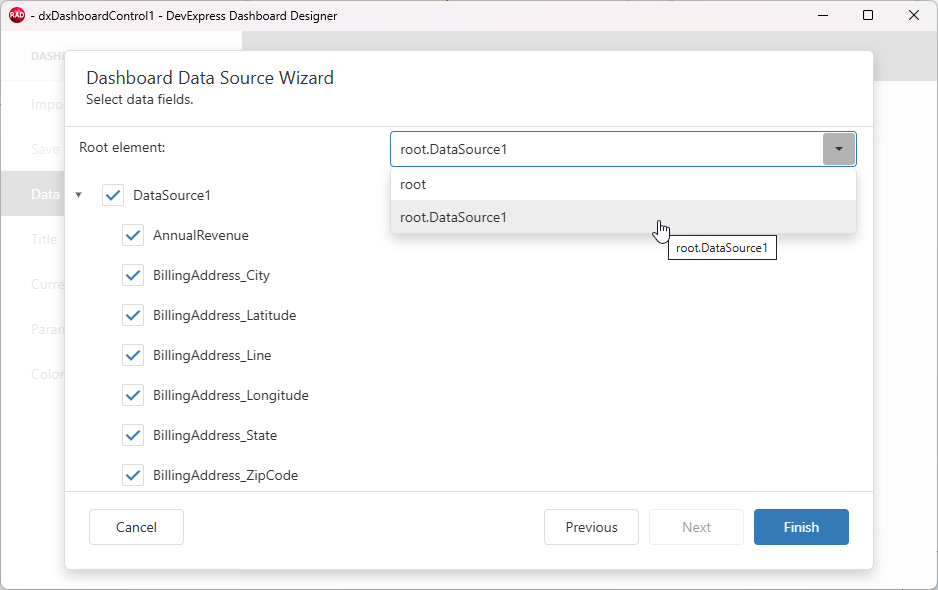Click the Finish button
This screenshot has width=938, height=590.
click(801, 527)
